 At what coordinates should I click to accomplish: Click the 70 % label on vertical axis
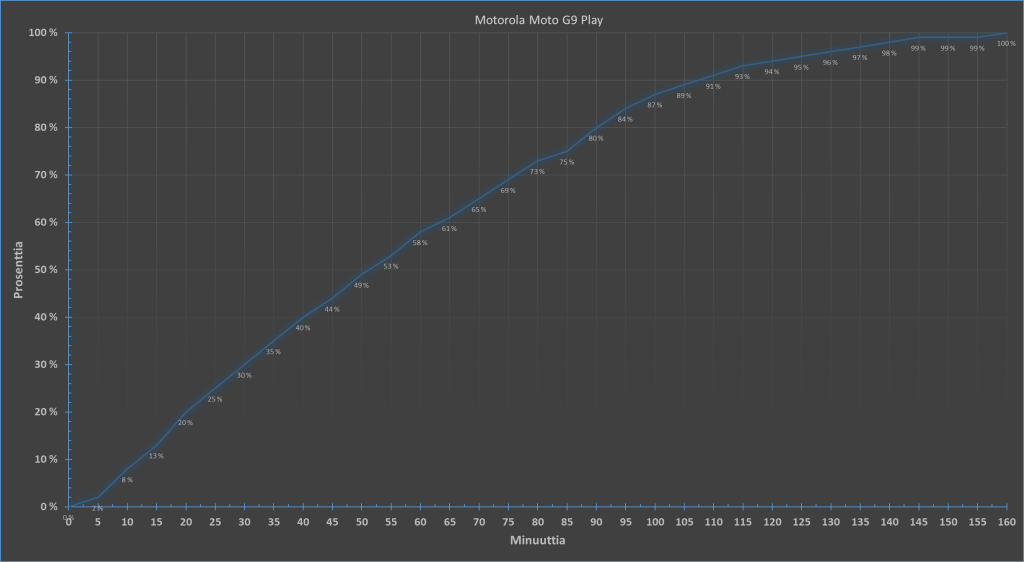44,175
